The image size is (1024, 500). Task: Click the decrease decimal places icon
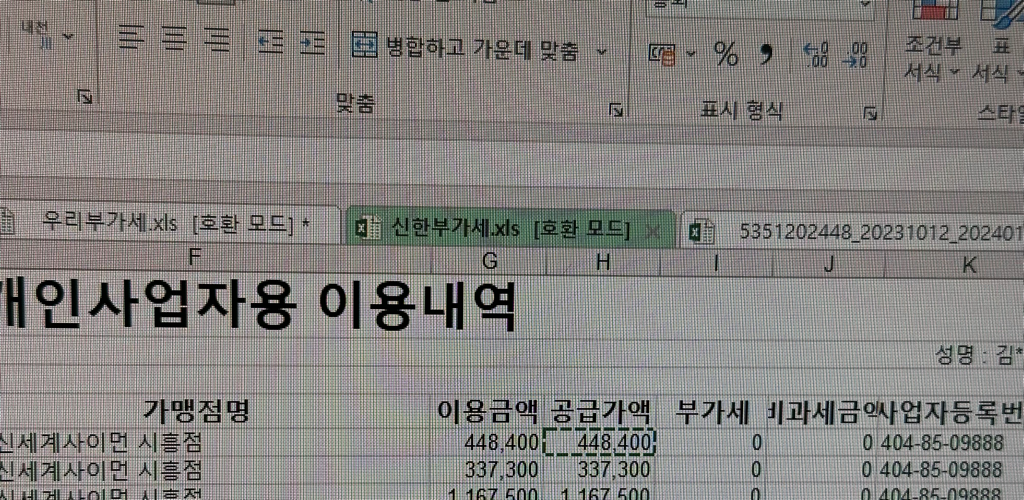(856, 54)
